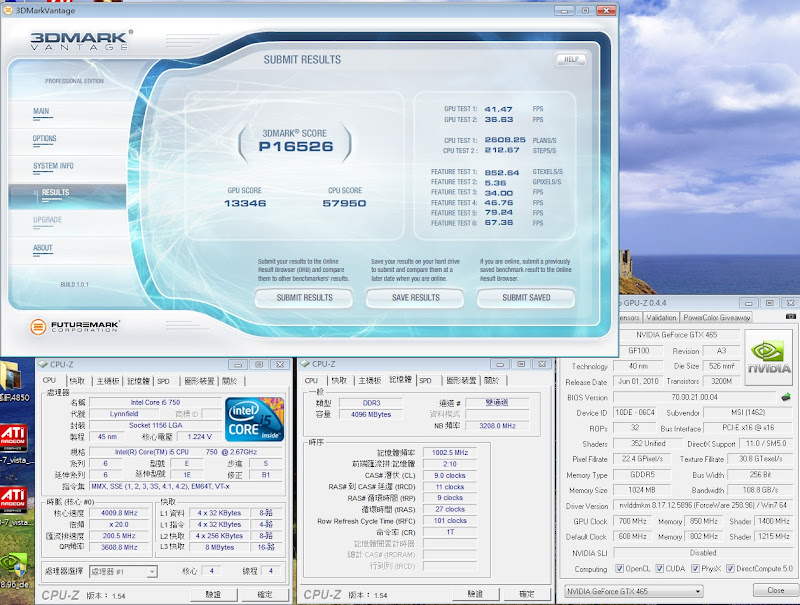Click the CAS latency value 9.0 clocks
800x605 pixels.
[450, 475]
